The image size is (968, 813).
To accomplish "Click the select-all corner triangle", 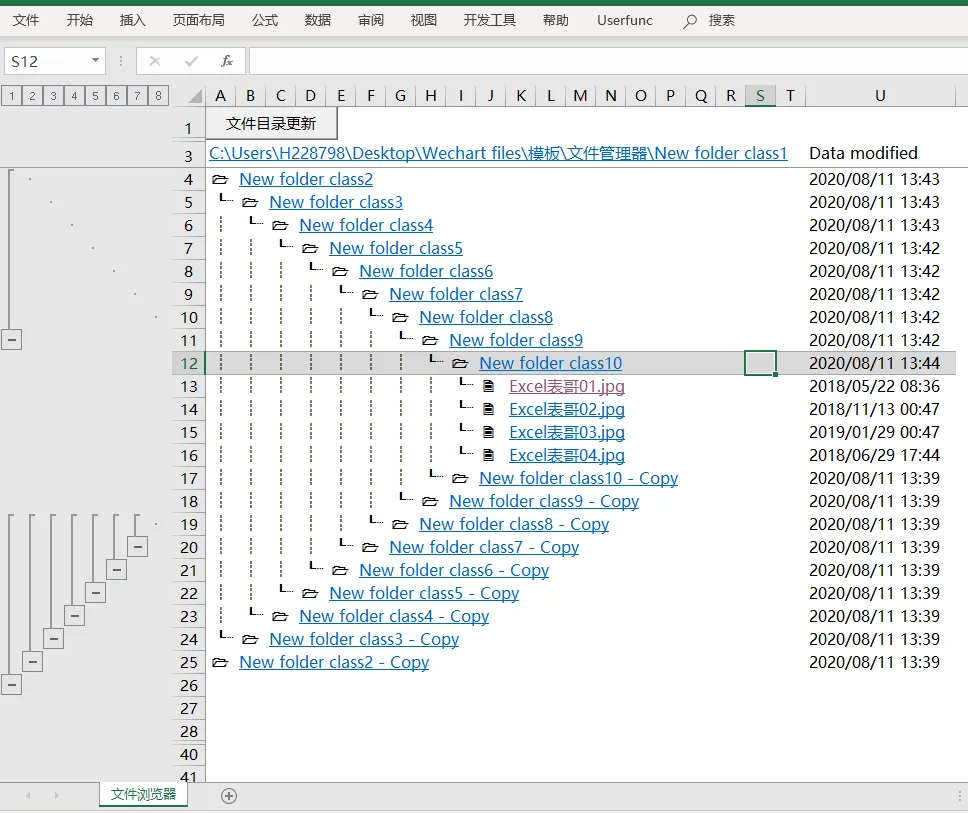I will tap(196, 96).
